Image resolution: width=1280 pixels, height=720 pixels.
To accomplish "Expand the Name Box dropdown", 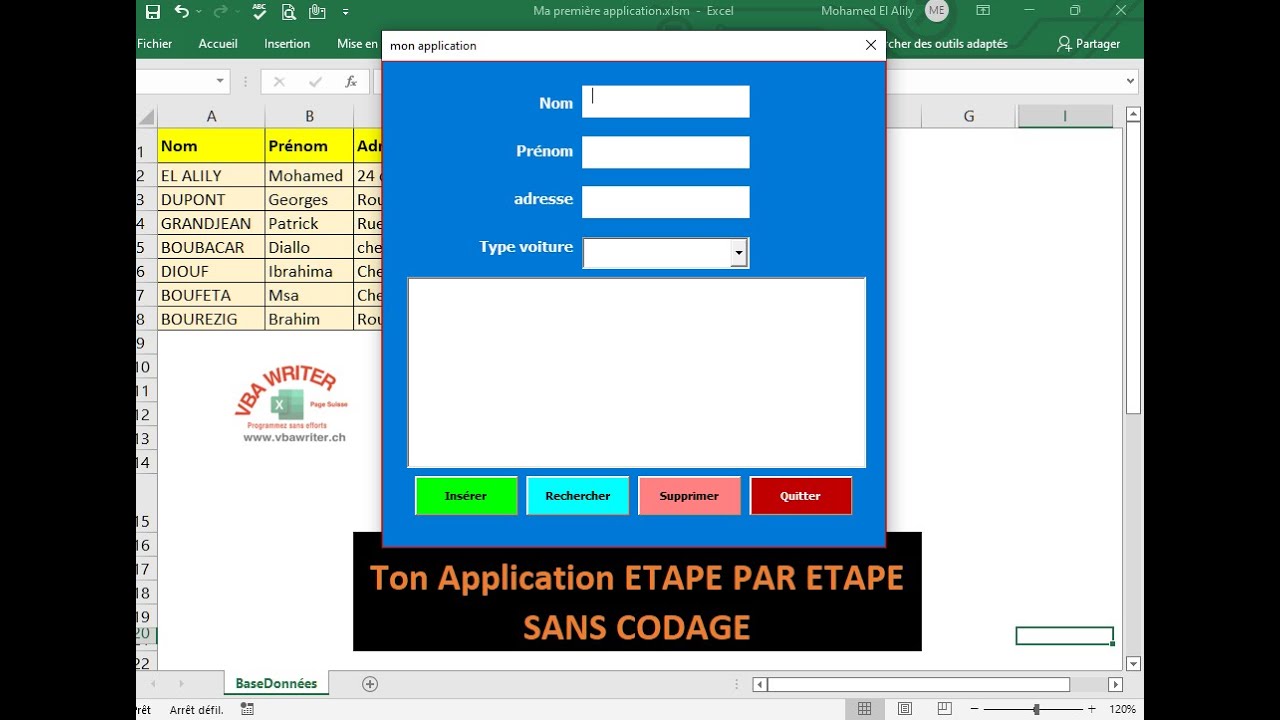I will [x=220, y=82].
